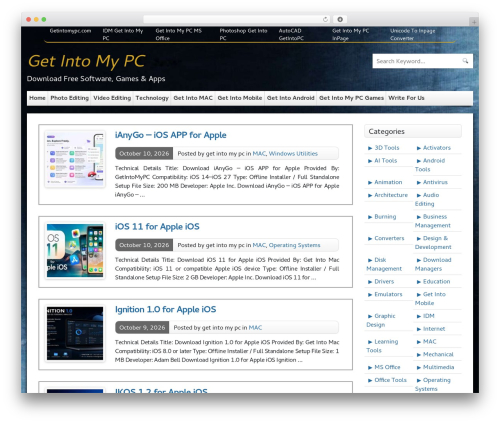Open AI Tools category
Screen dimensions: 500x423
[x=386, y=161]
